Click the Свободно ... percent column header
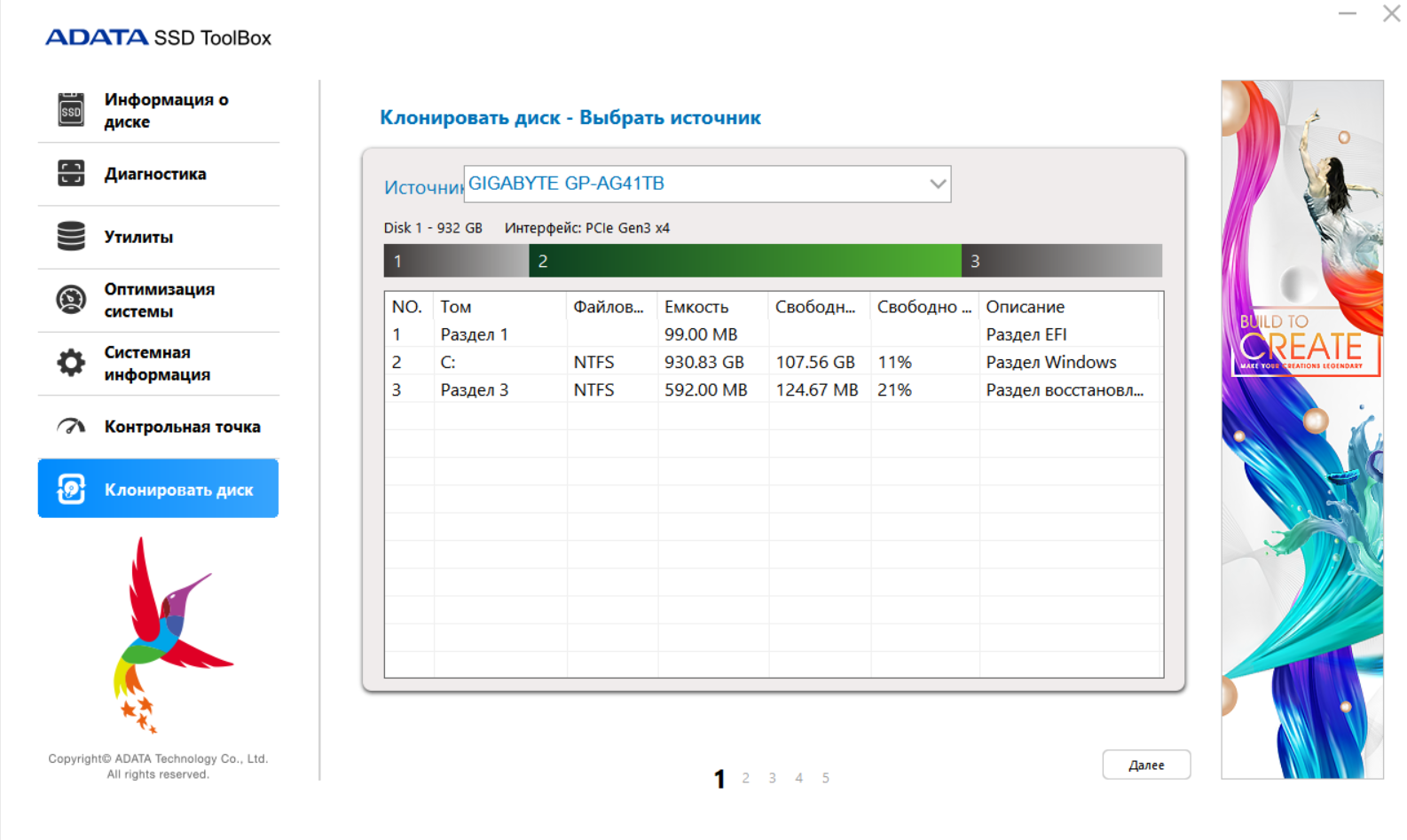 (925, 307)
